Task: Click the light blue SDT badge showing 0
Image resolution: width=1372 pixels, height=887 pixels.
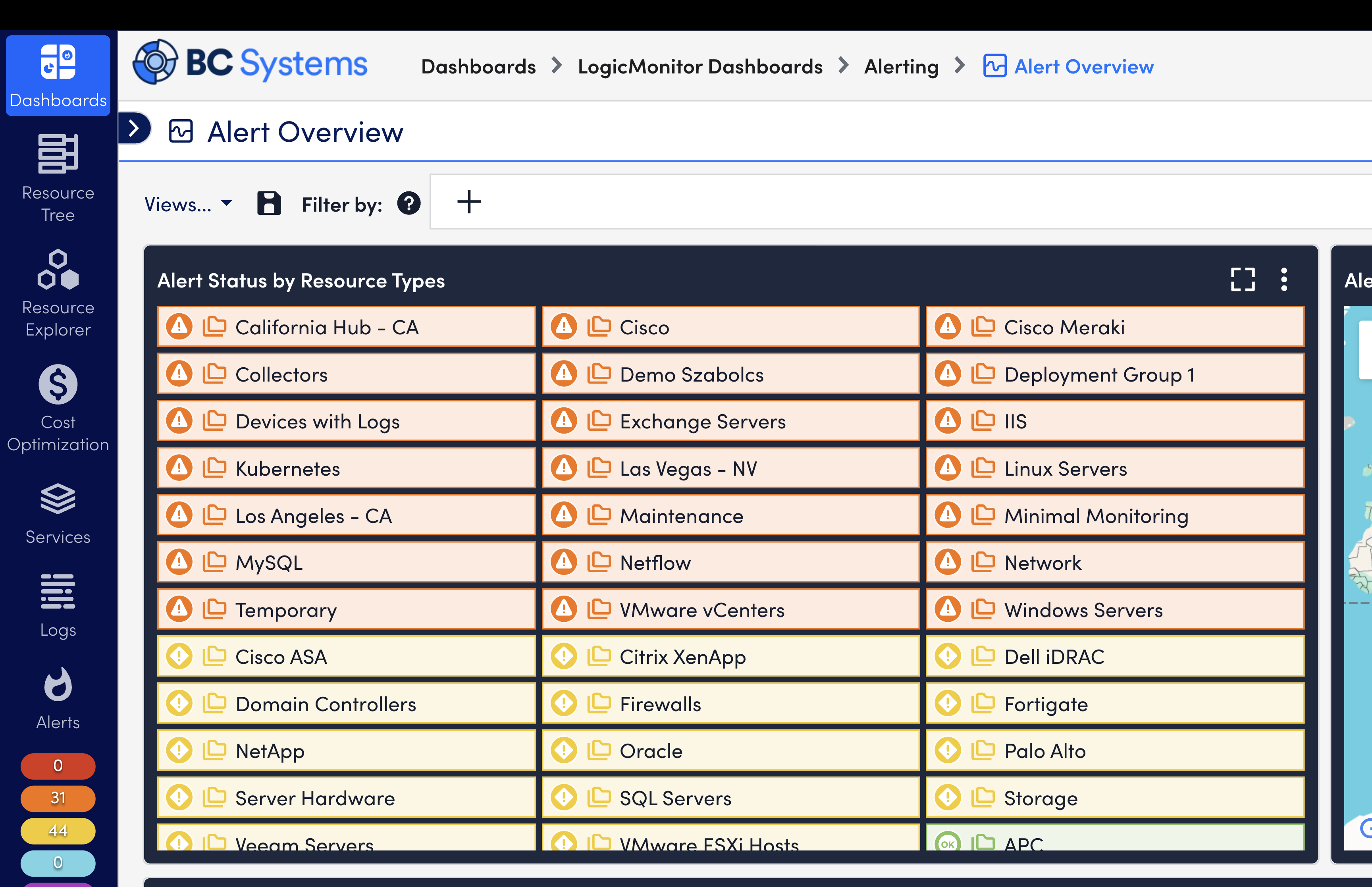Action: click(58, 863)
